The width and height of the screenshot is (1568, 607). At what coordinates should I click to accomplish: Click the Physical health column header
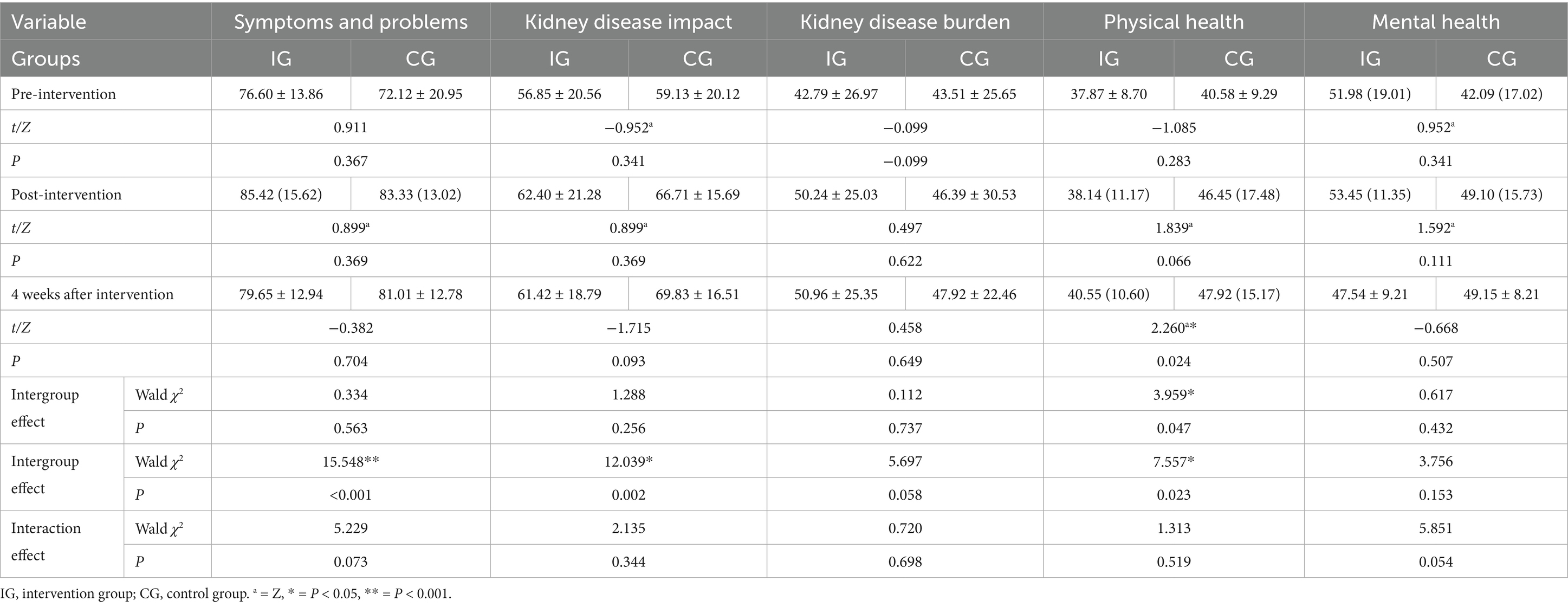pos(1174,22)
